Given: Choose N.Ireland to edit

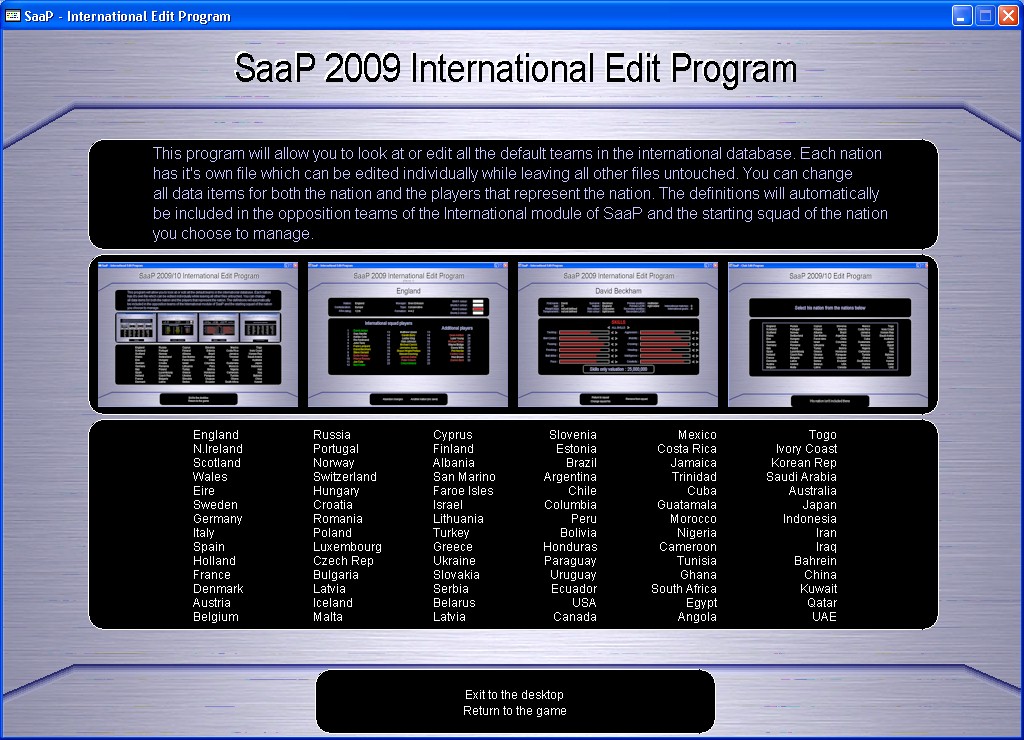Looking at the screenshot, I should click(217, 449).
